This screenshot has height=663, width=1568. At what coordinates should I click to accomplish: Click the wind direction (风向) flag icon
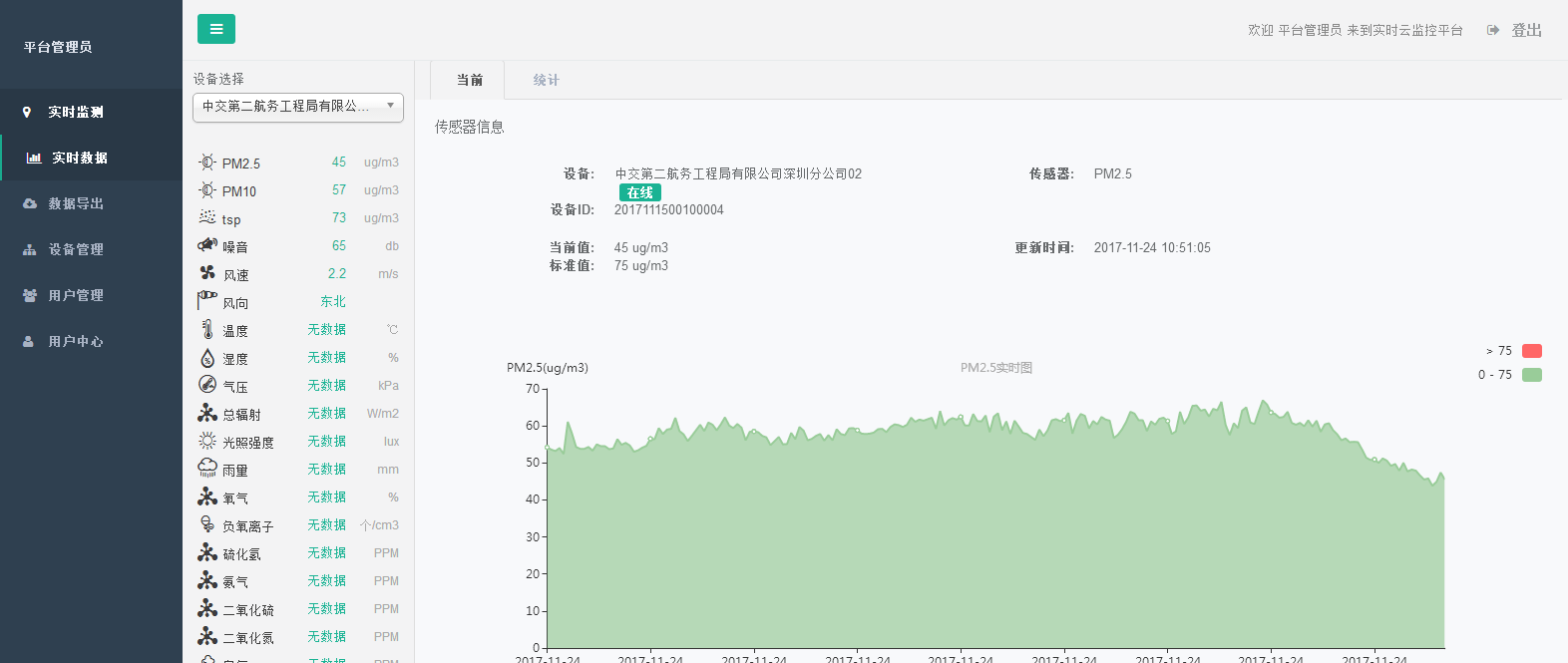tap(206, 300)
